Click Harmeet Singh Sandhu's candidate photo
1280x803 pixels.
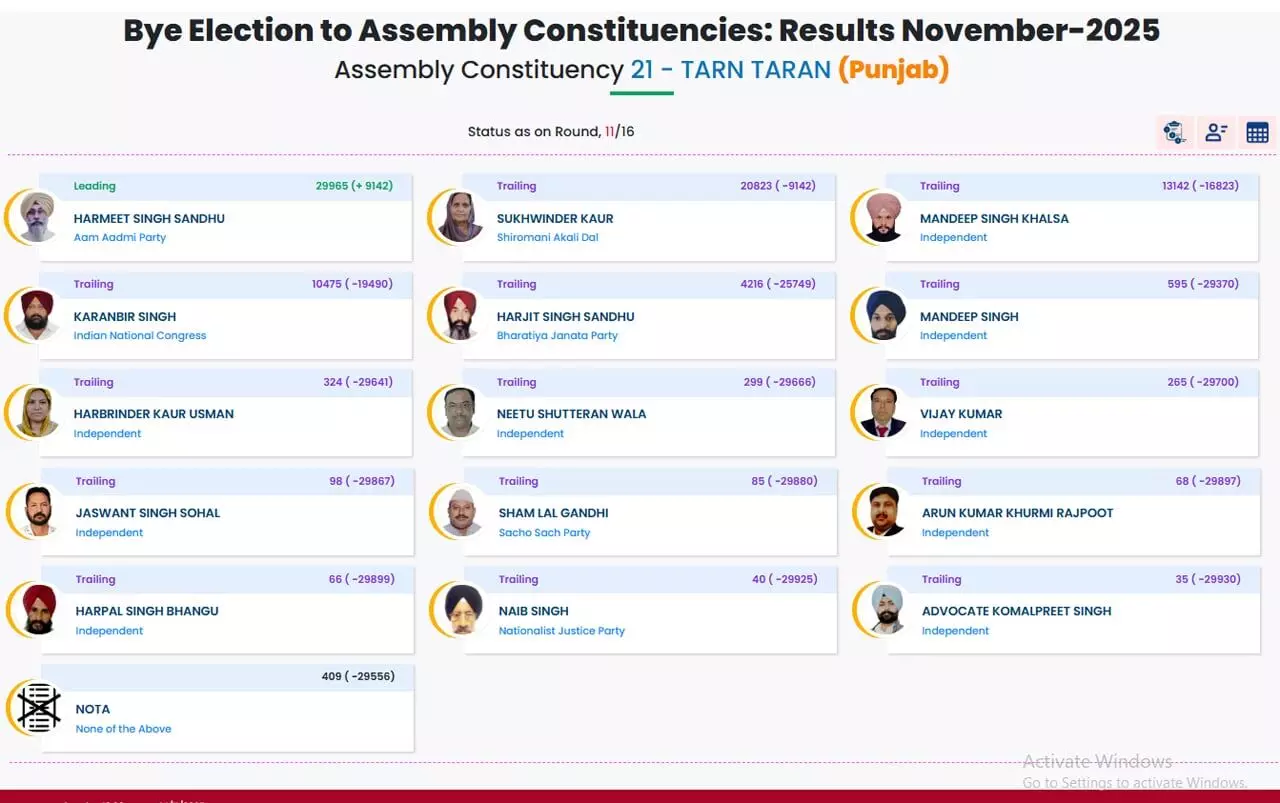(38, 217)
